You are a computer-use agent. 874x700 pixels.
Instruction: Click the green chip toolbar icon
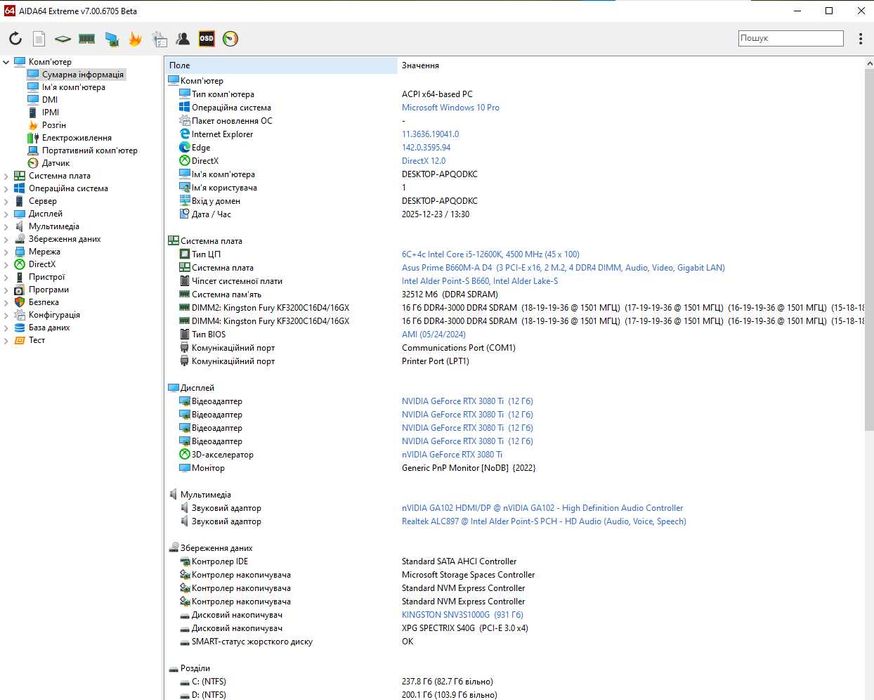[x=62, y=39]
